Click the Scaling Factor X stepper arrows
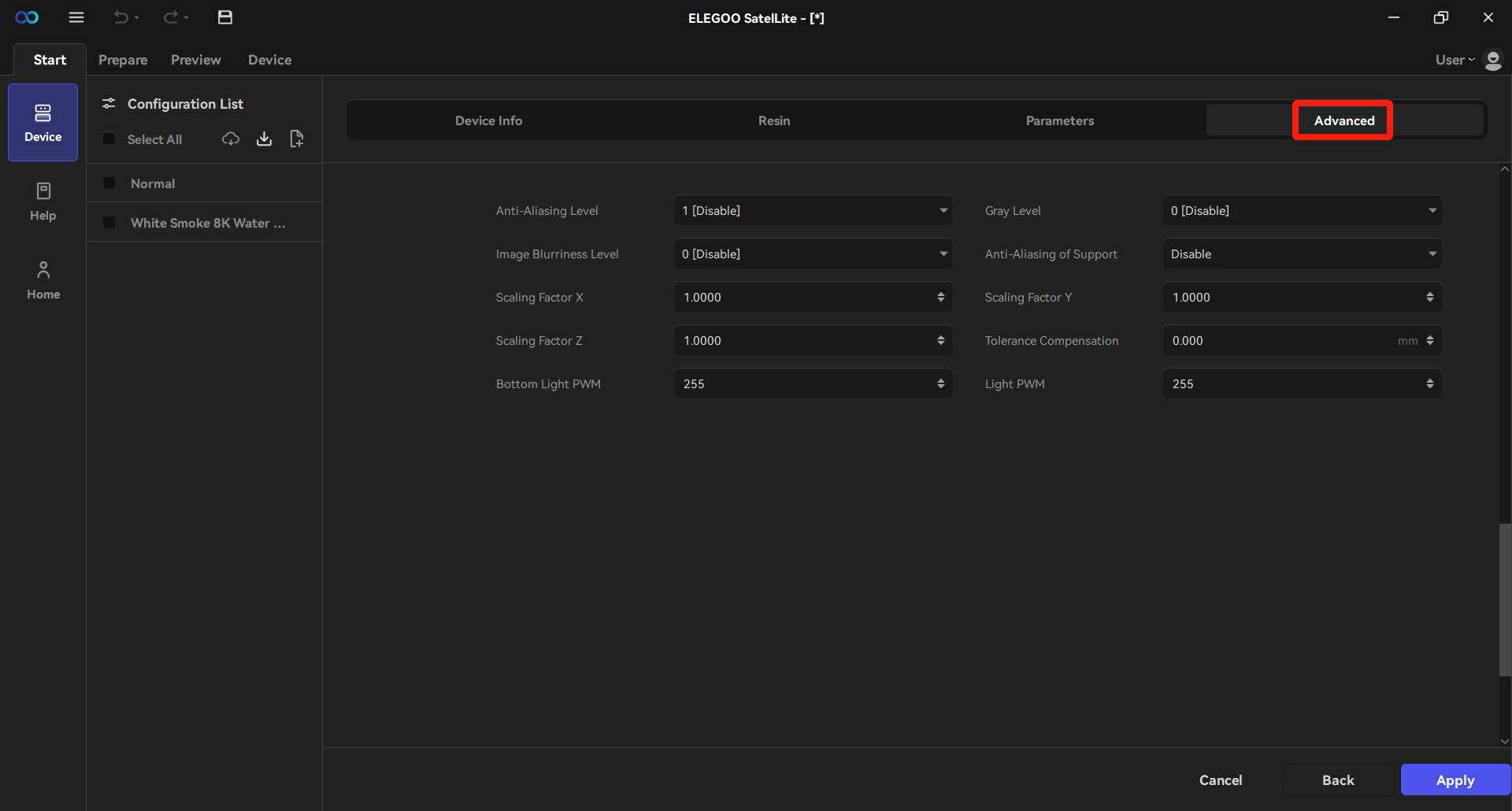This screenshot has height=811, width=1512. 940,297
